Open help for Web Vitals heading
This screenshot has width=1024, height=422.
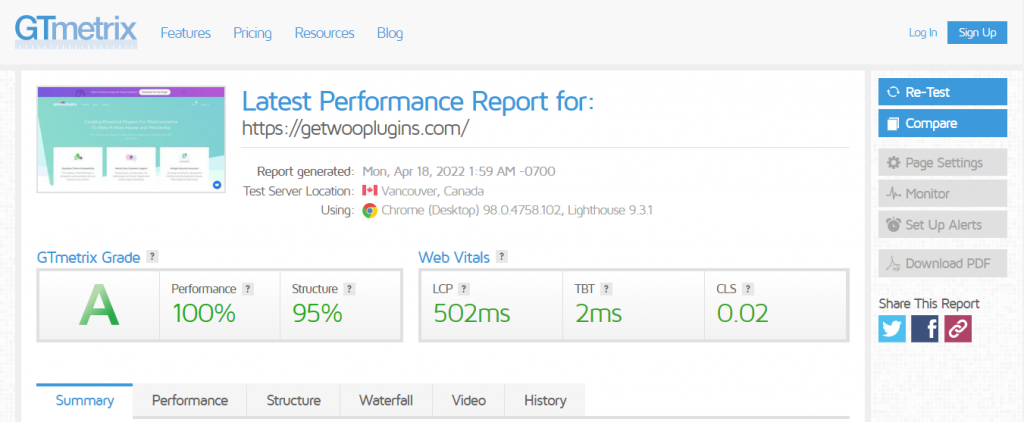(x=502, y=257)
